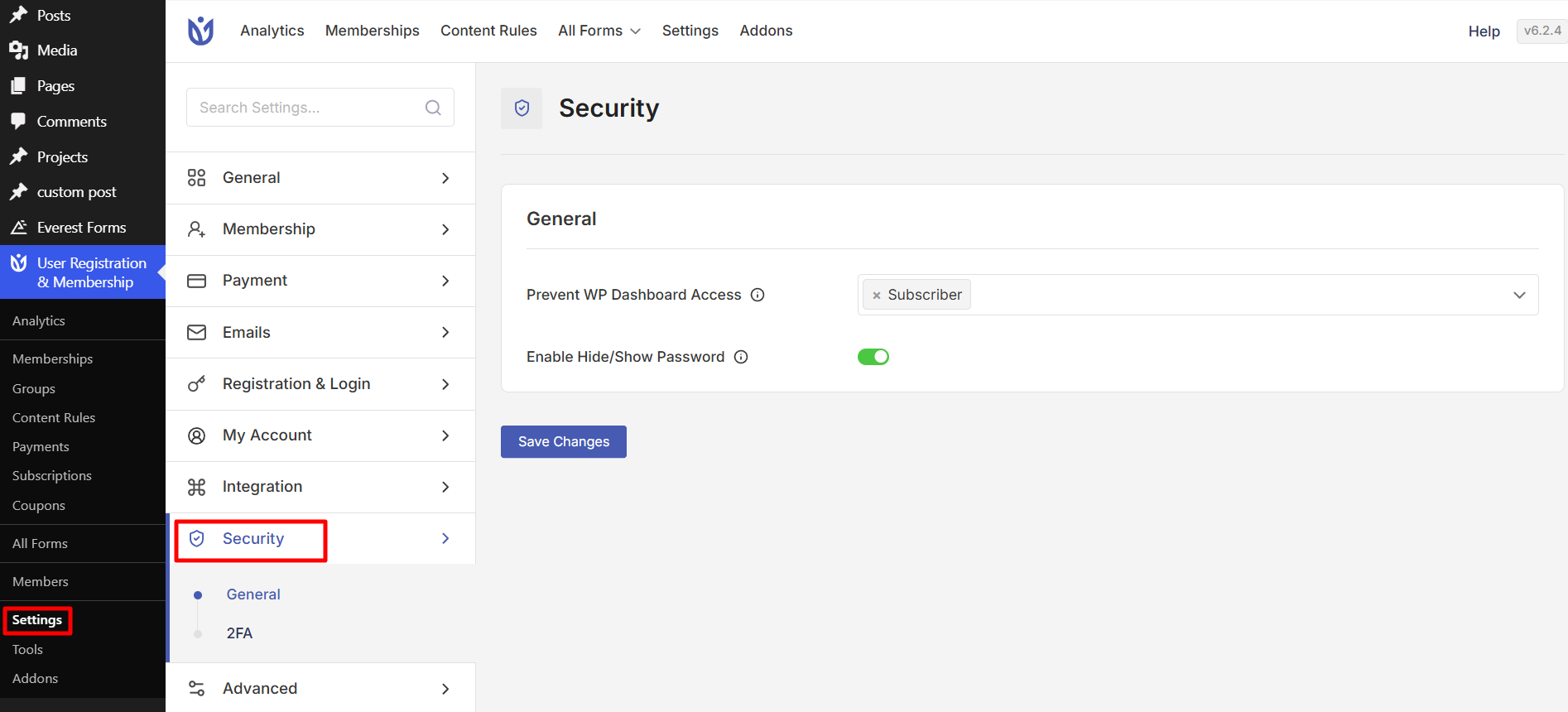The height and width of the screenshot is (712, 1568).
Task: Expand the My Account chevron
Action: 445,435
